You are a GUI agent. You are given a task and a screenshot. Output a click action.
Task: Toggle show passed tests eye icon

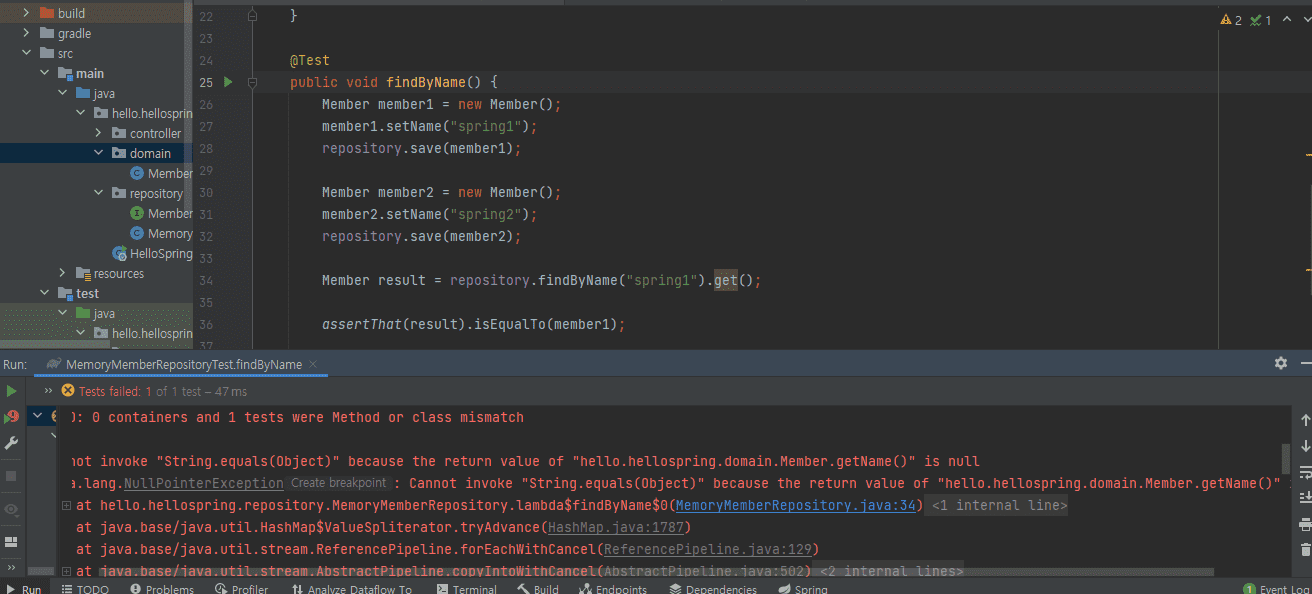coord(11,509)
